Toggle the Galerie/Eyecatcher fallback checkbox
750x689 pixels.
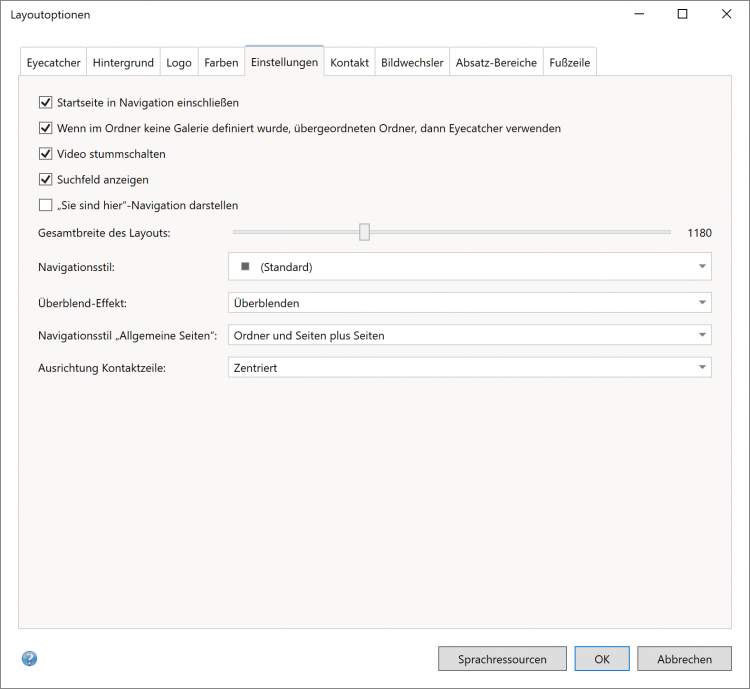click(45, 128)
